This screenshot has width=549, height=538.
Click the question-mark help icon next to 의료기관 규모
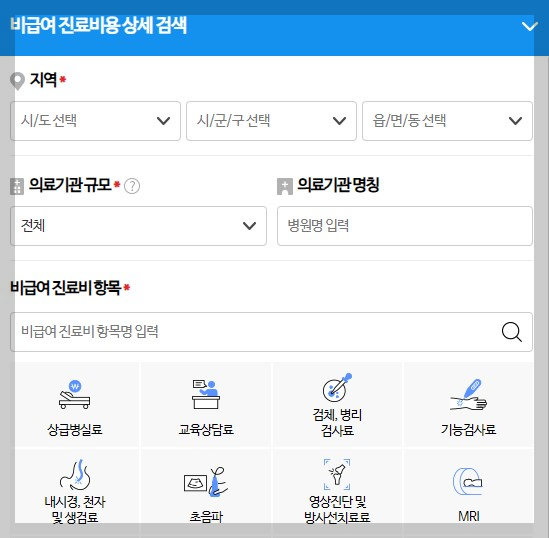132,186
